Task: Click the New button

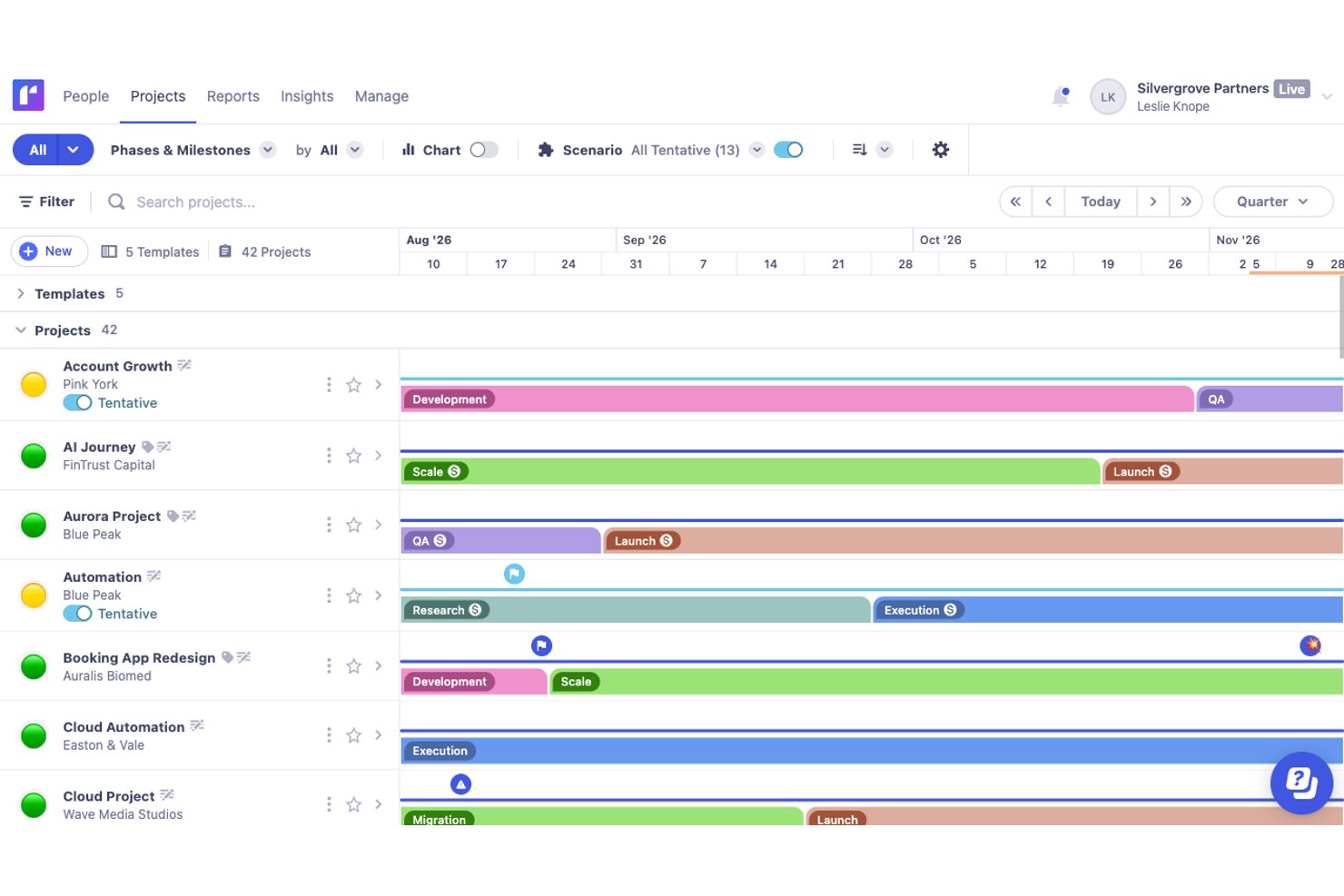Action: 49,251
